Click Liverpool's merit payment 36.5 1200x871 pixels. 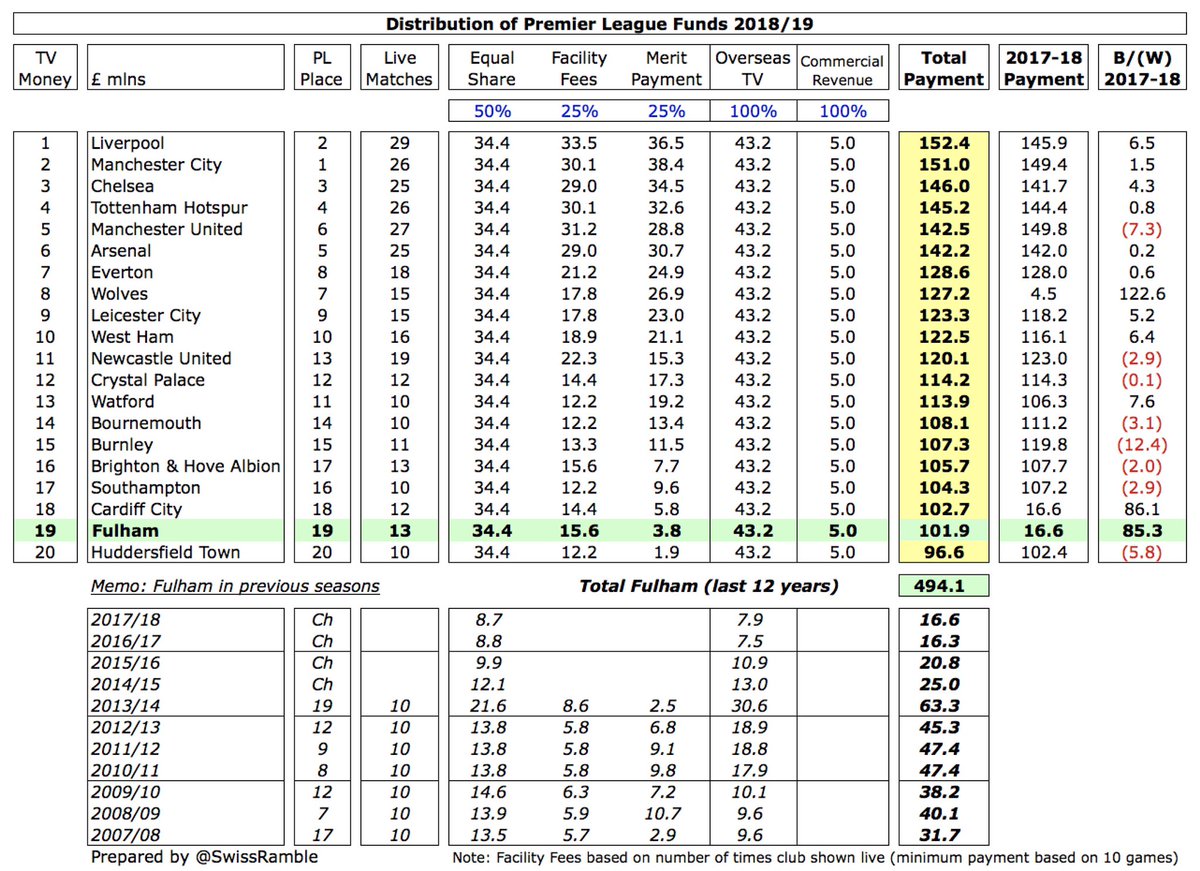click(667, 143)
